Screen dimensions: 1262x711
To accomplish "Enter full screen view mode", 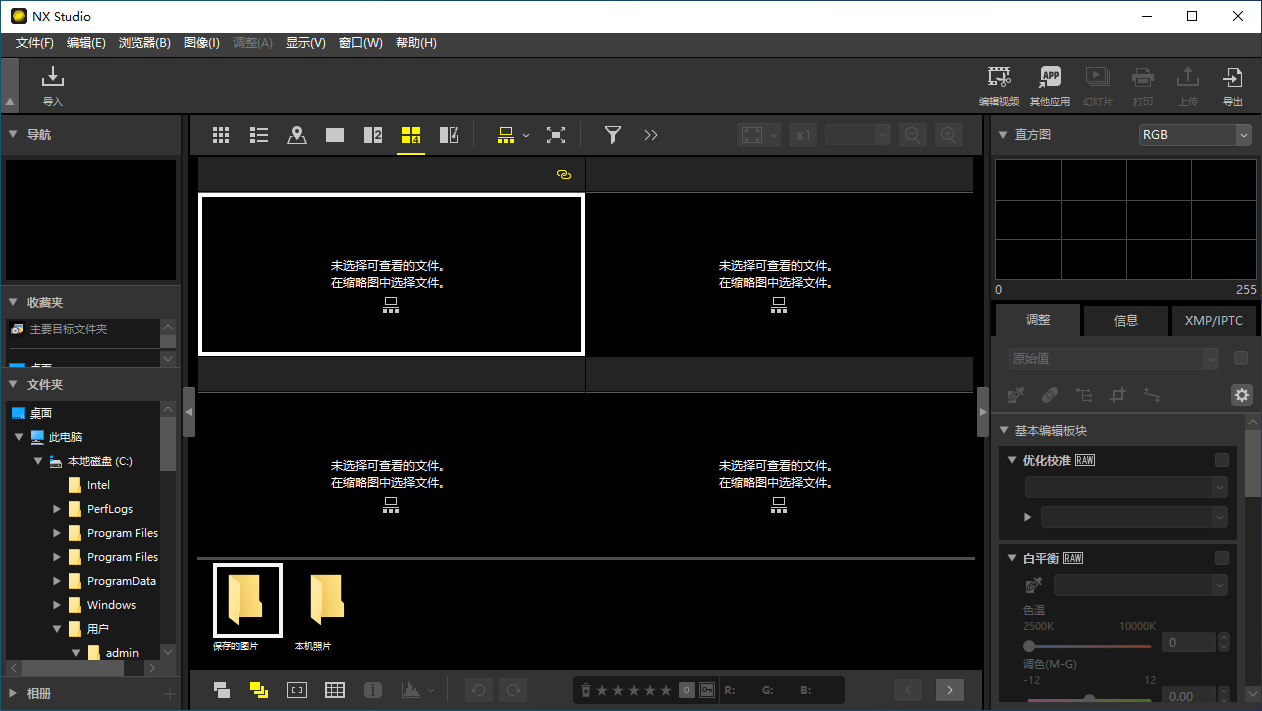I will [556, 134].
